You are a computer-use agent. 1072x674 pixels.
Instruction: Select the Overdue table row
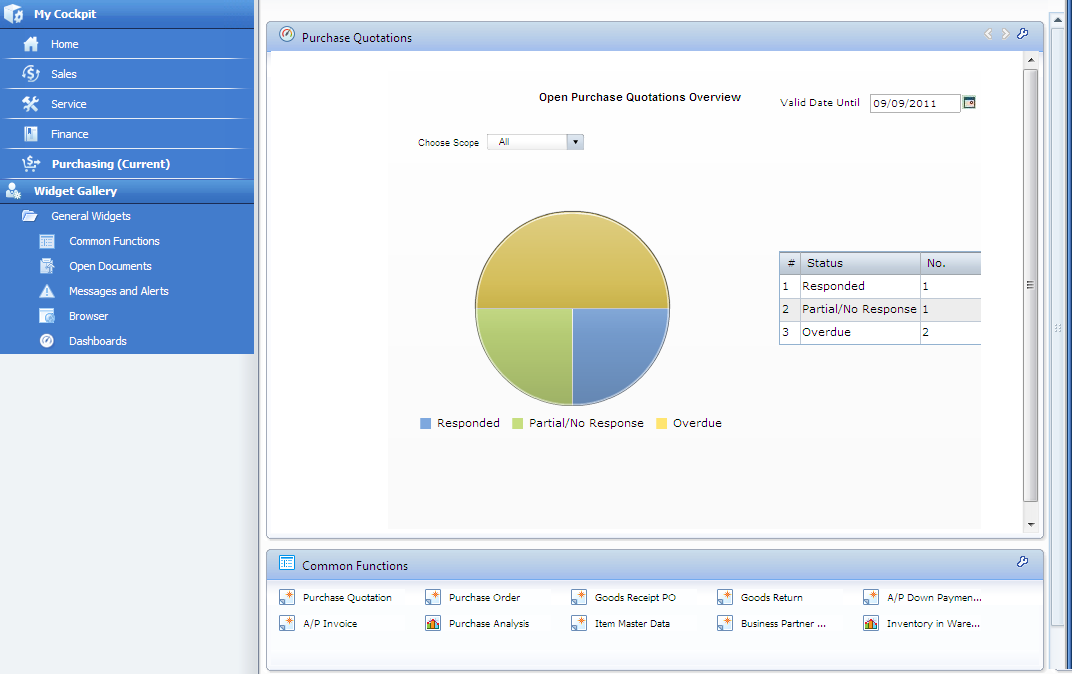[880, 332]
